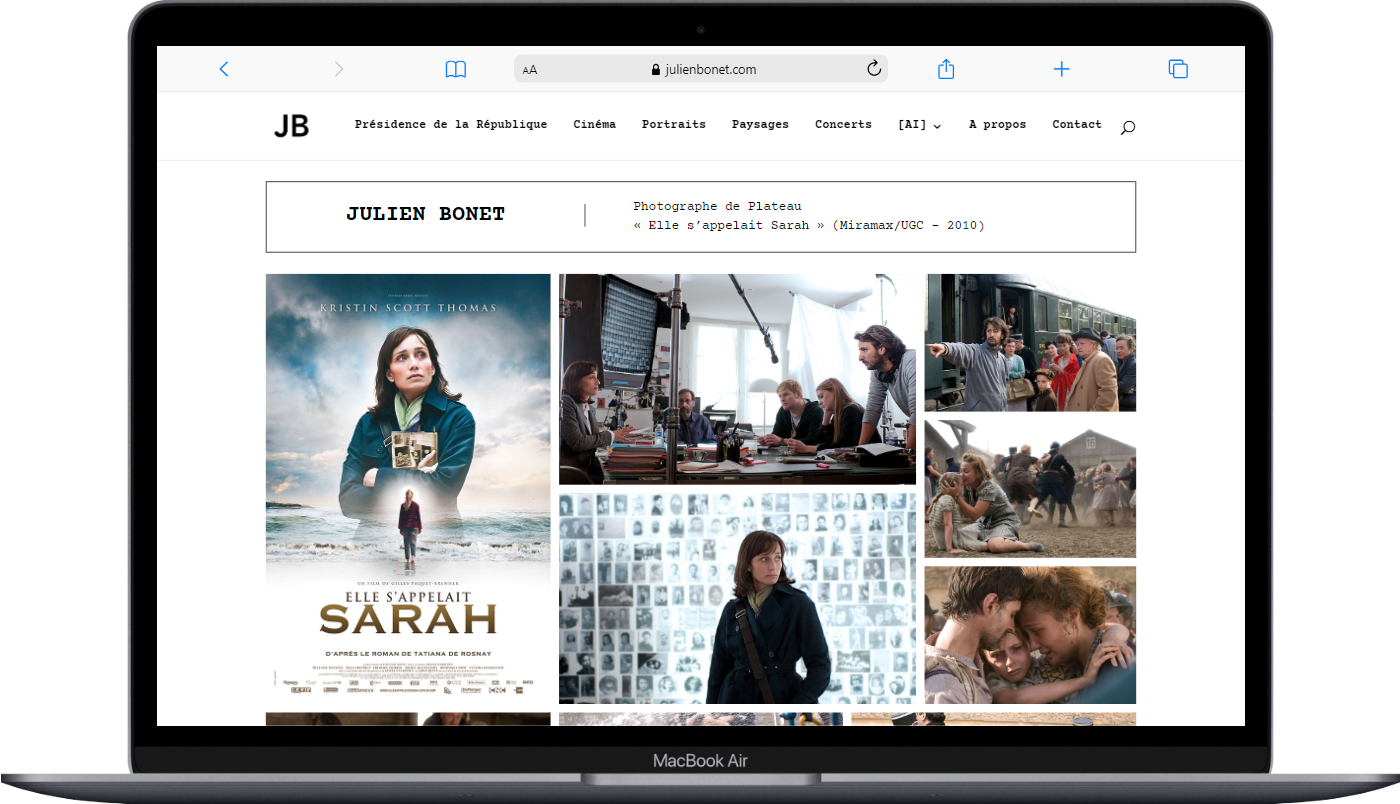Select Portraits in the navigation
Viewport: 1400px width, 804px height.
673,125
